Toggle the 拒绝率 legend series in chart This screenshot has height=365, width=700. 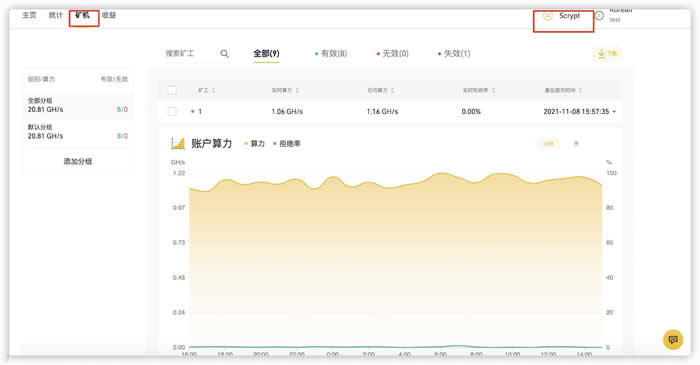coord(287,144)
